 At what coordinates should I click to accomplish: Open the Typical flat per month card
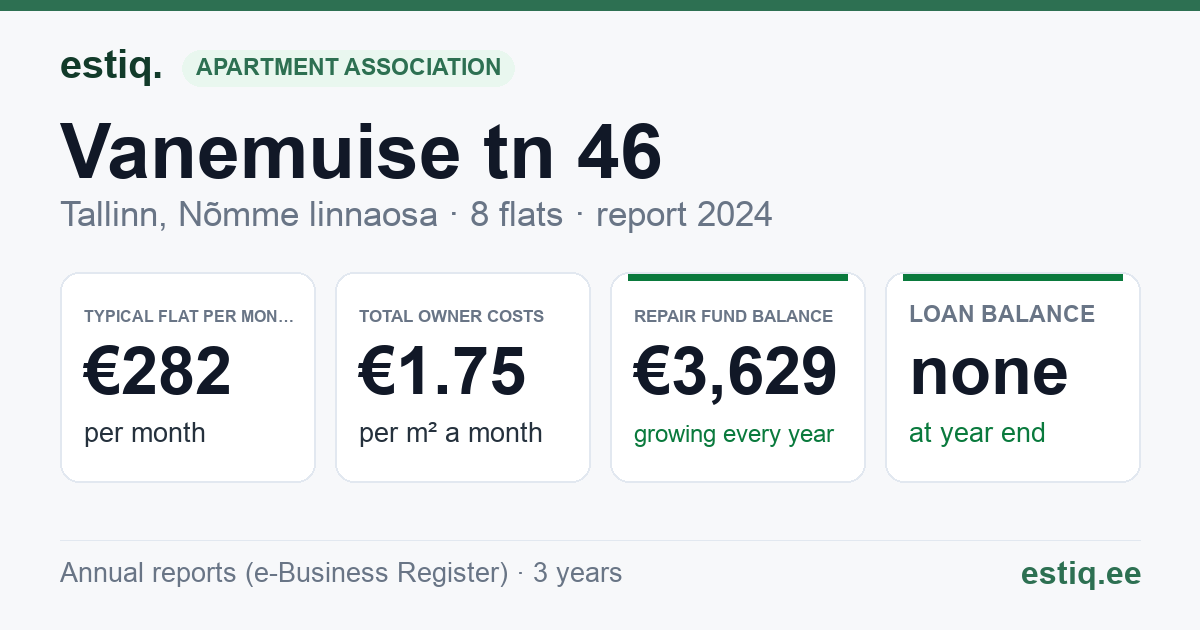188,377
